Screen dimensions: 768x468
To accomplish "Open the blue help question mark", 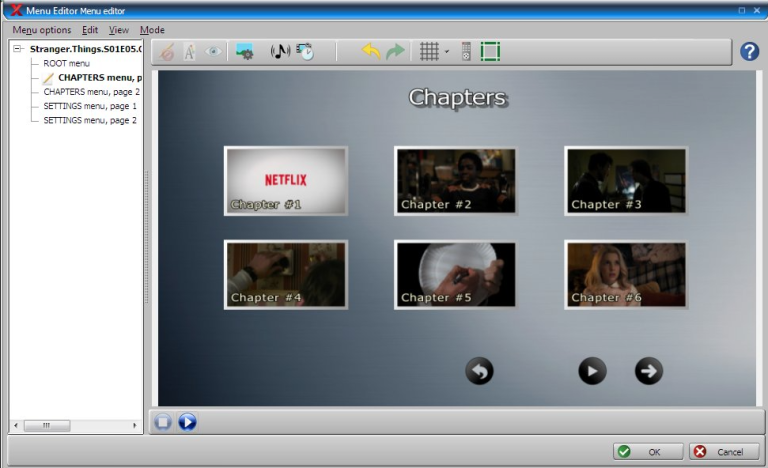I will 749,51.
